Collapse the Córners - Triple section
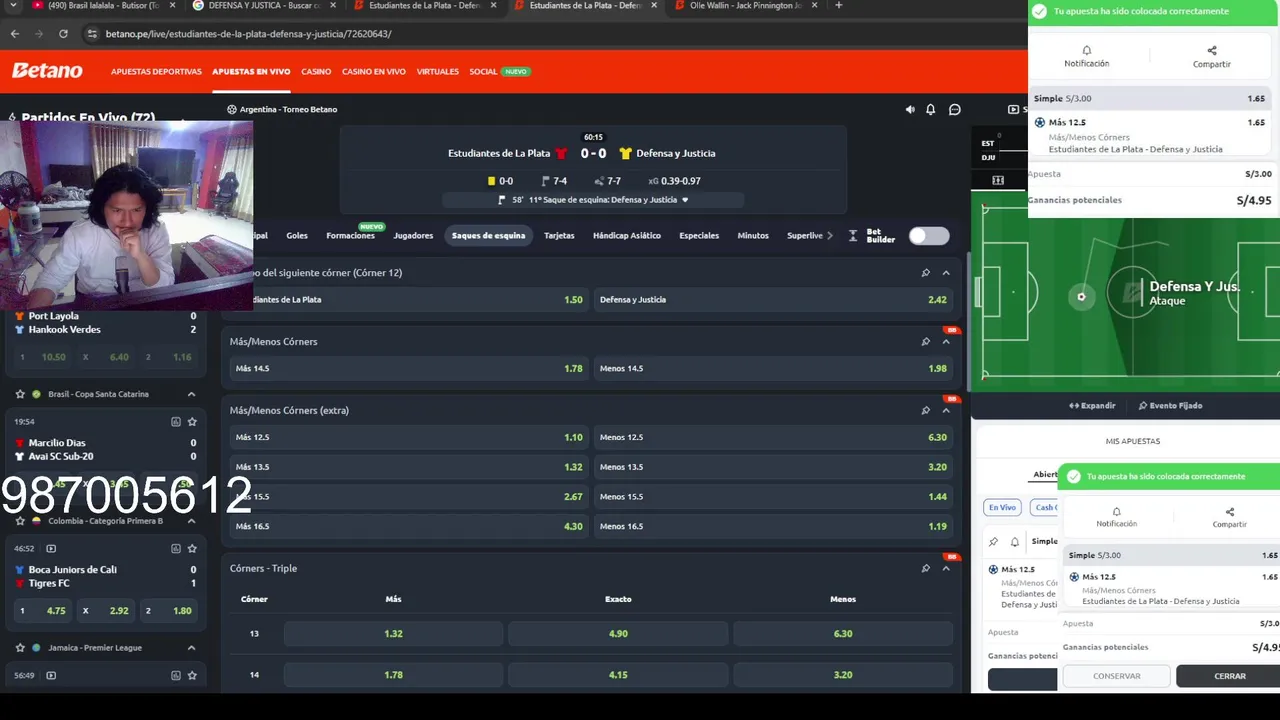Screen dimensions: 1280x720 point(946,568)
